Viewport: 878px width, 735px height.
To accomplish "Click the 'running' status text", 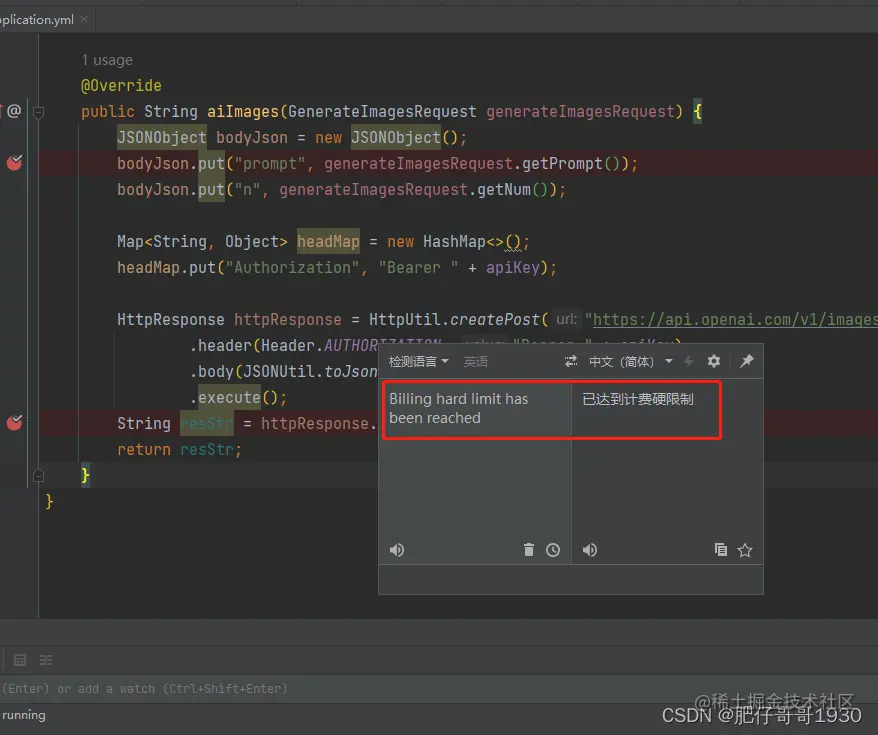I will coord(24,715).
